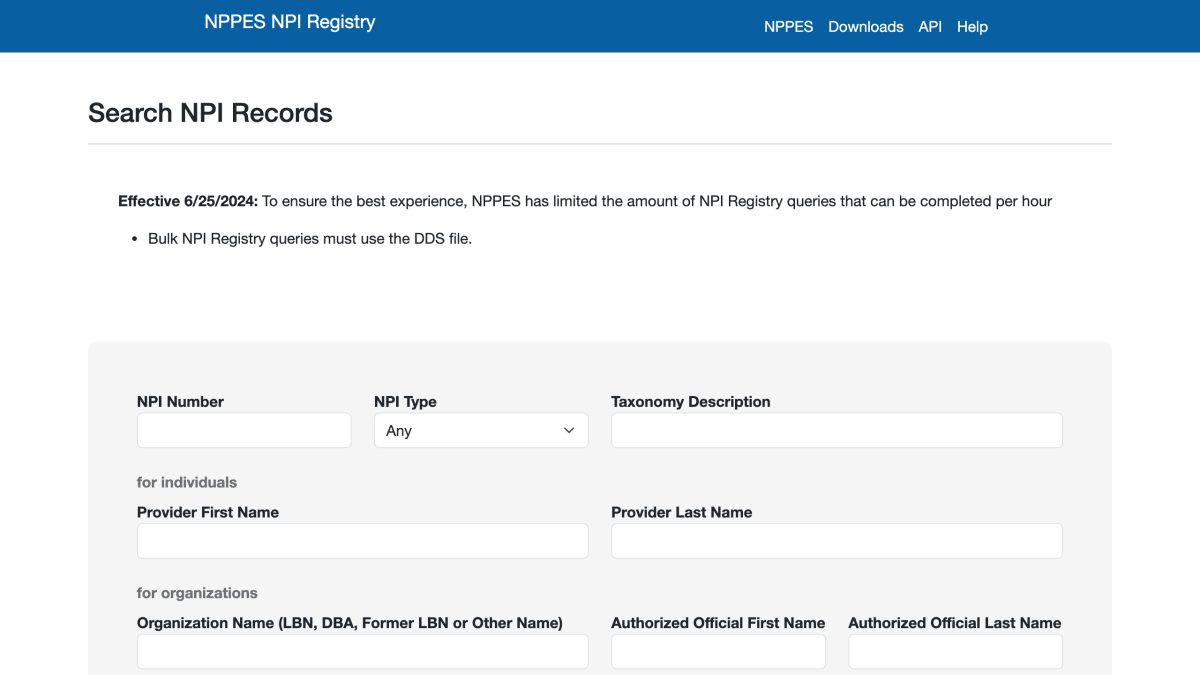Focus the NPI Number input field
The width and height of the screenshot is (1200, 675).
244,430
